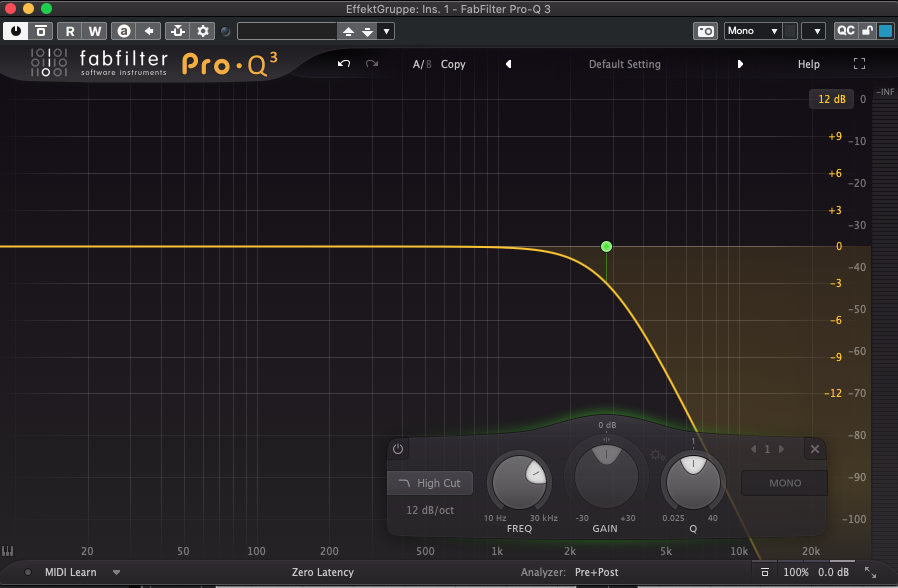898x588 pixels.
Task: Toggle full screen mode icon
Action: click(859, 64)
